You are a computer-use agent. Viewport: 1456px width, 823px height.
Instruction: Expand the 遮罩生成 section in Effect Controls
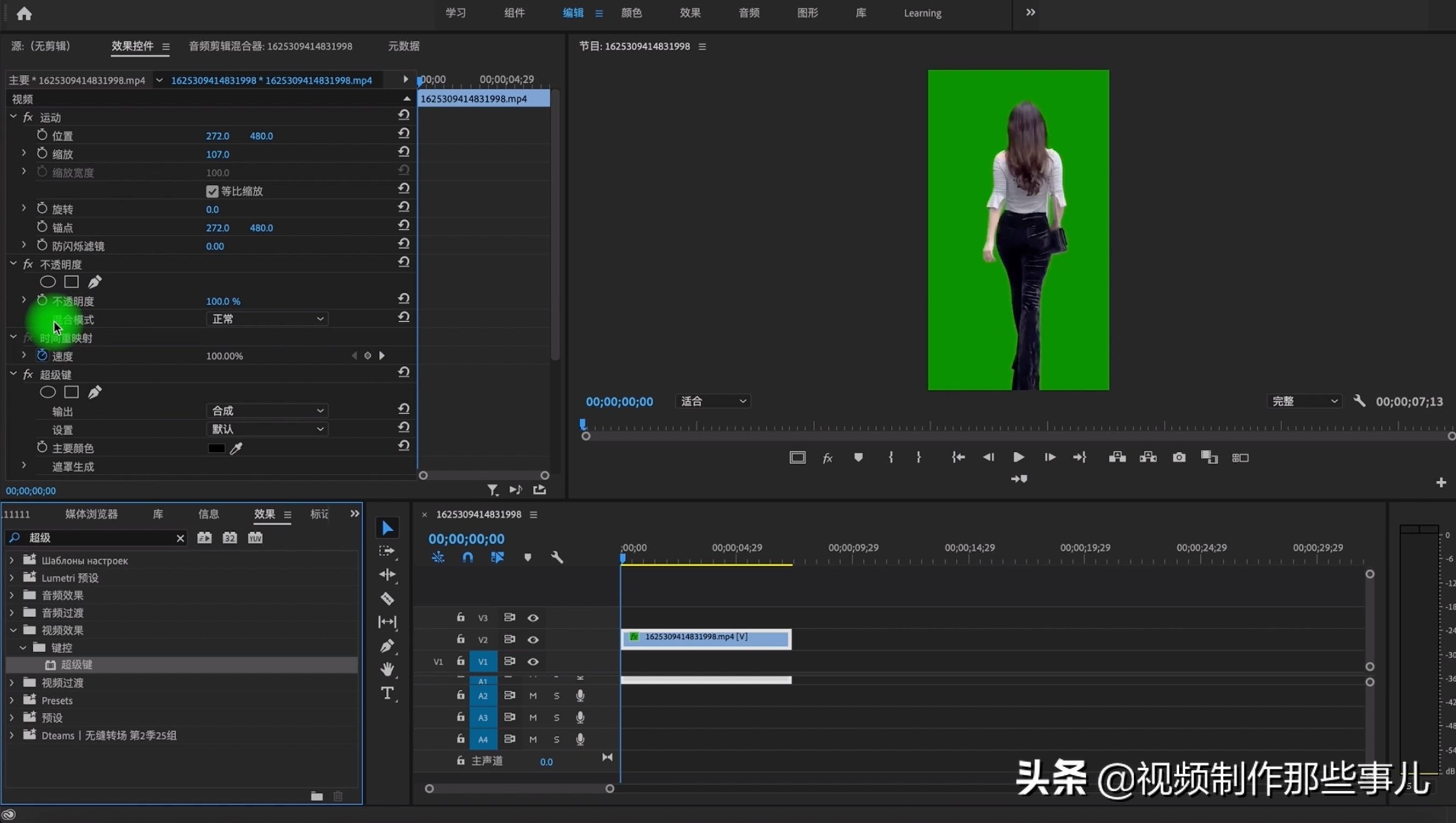(x=24, y=465)
